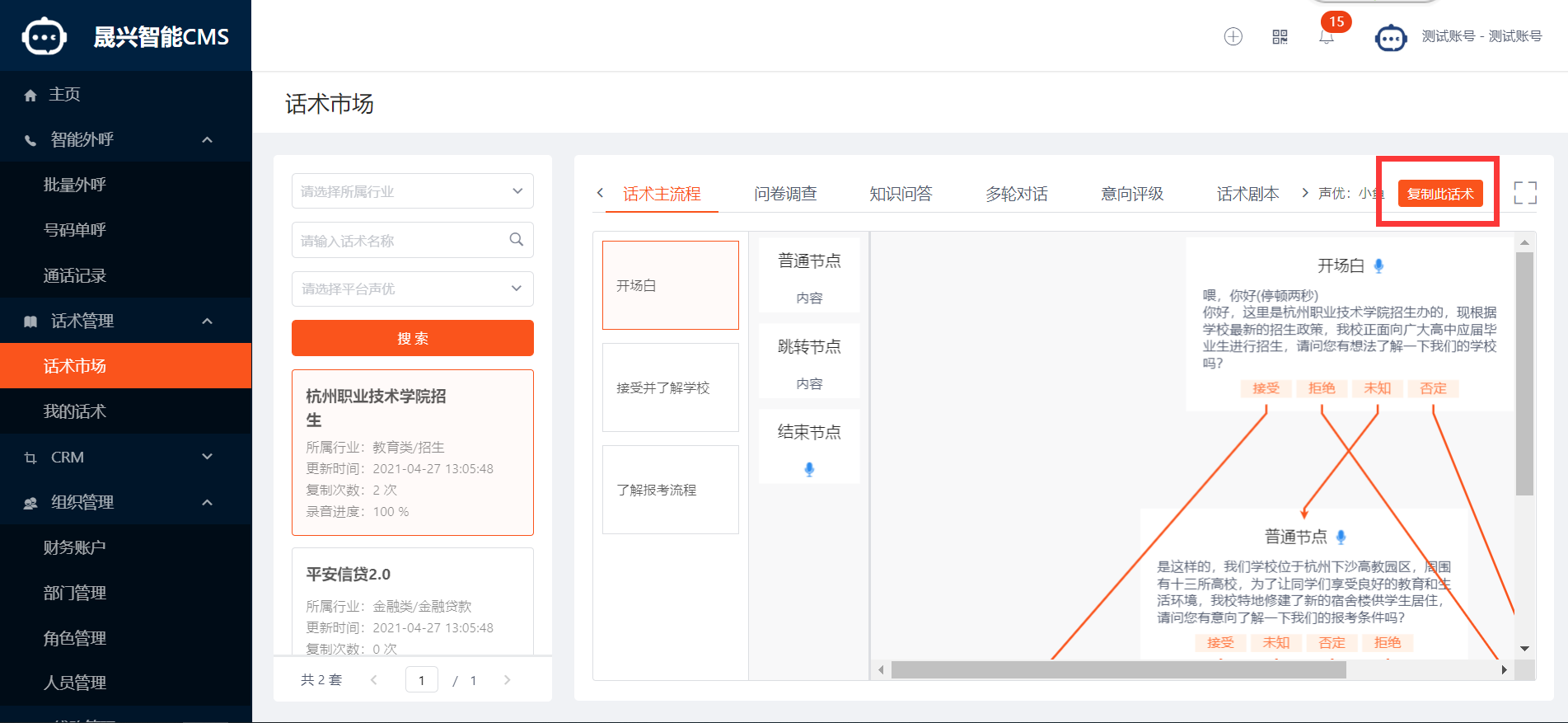1568x723 pixels.
Task: Open the 话术剧本 tab
Action: [1247, 194]
